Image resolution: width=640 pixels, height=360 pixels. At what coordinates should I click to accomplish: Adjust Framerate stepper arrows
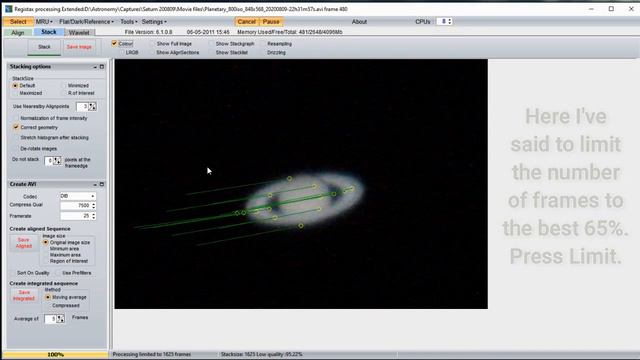point(93,216)
